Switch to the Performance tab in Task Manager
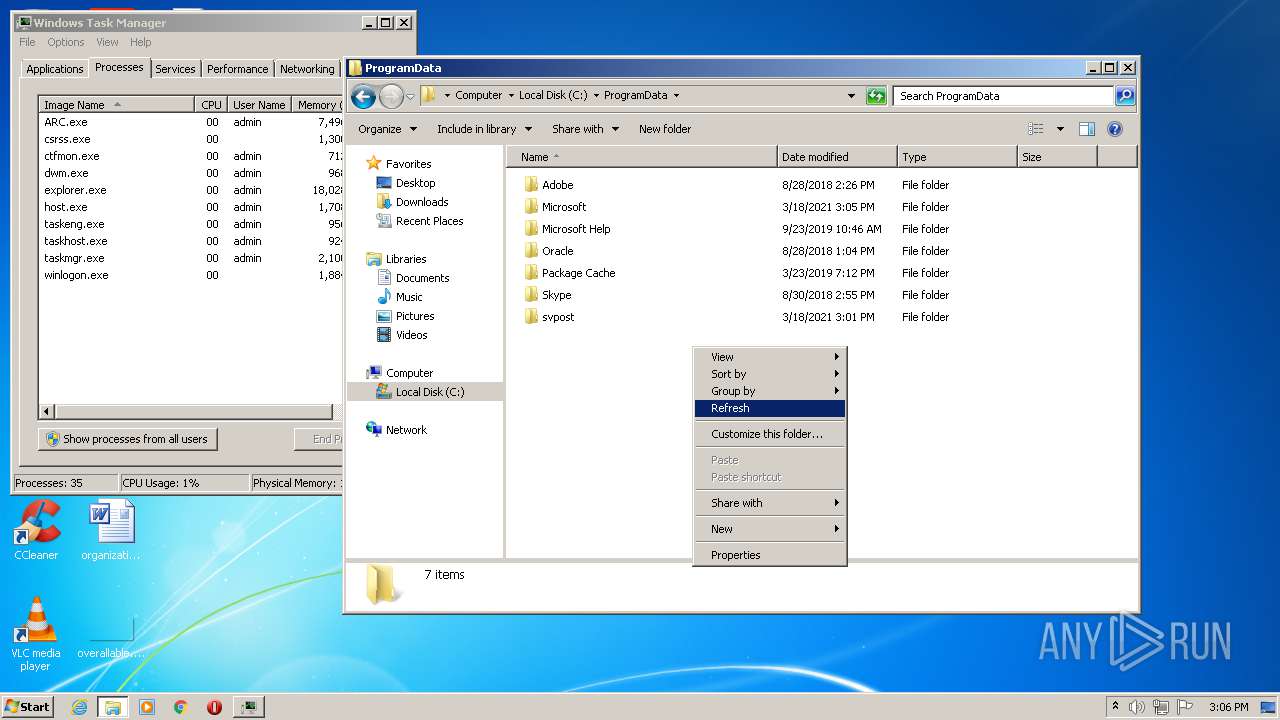 coord(237,69)
